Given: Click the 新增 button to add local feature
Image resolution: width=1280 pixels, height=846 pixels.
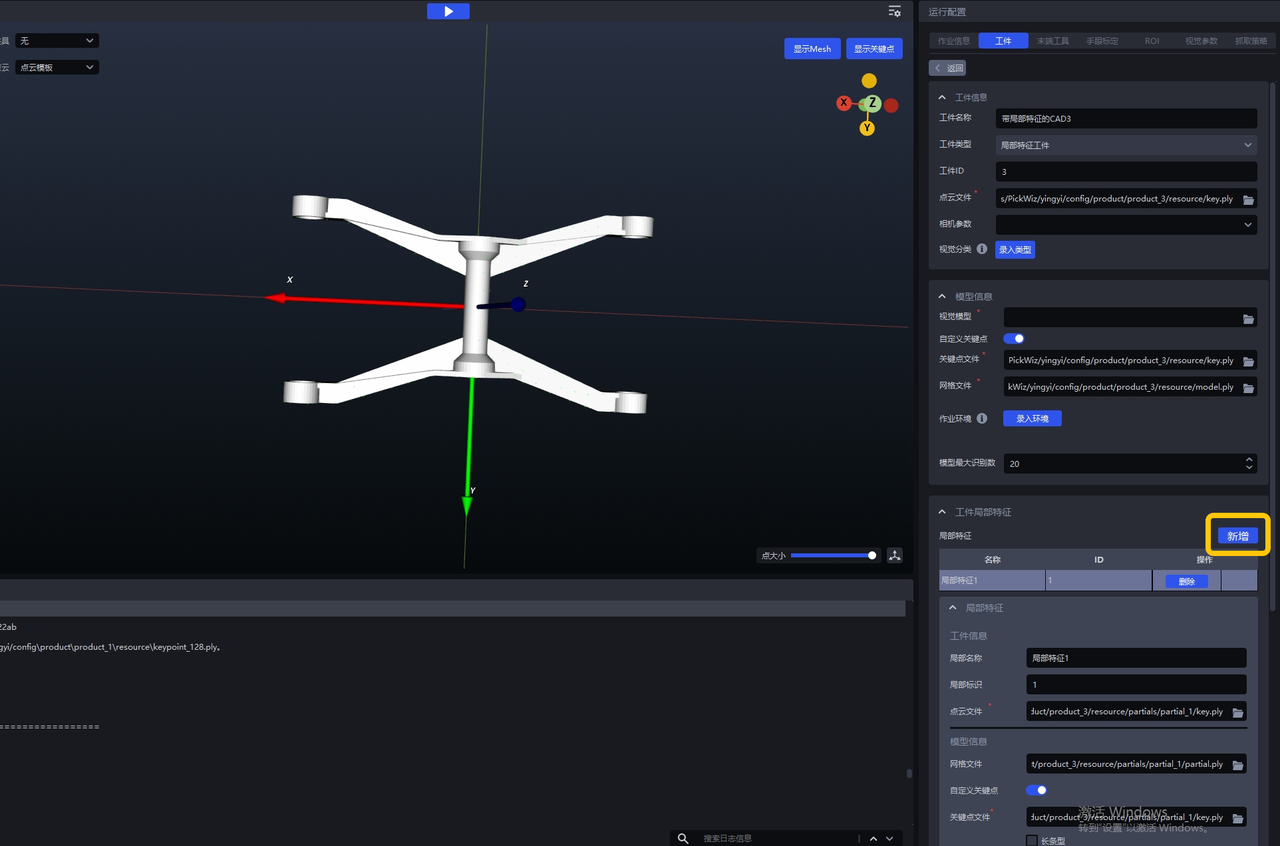Looking at the screenshot, I should [x=1237, y=536].
